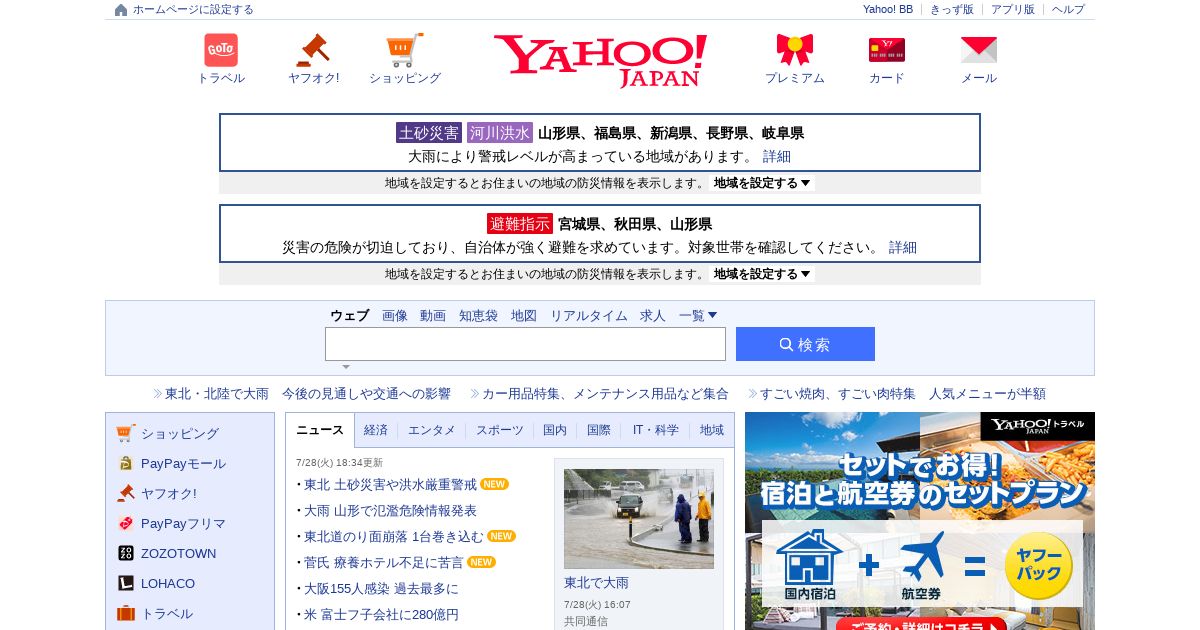Open 東北・北陸で大雨 forecast promo link
The image size is (1200, 630).
[x=308, y=394]
